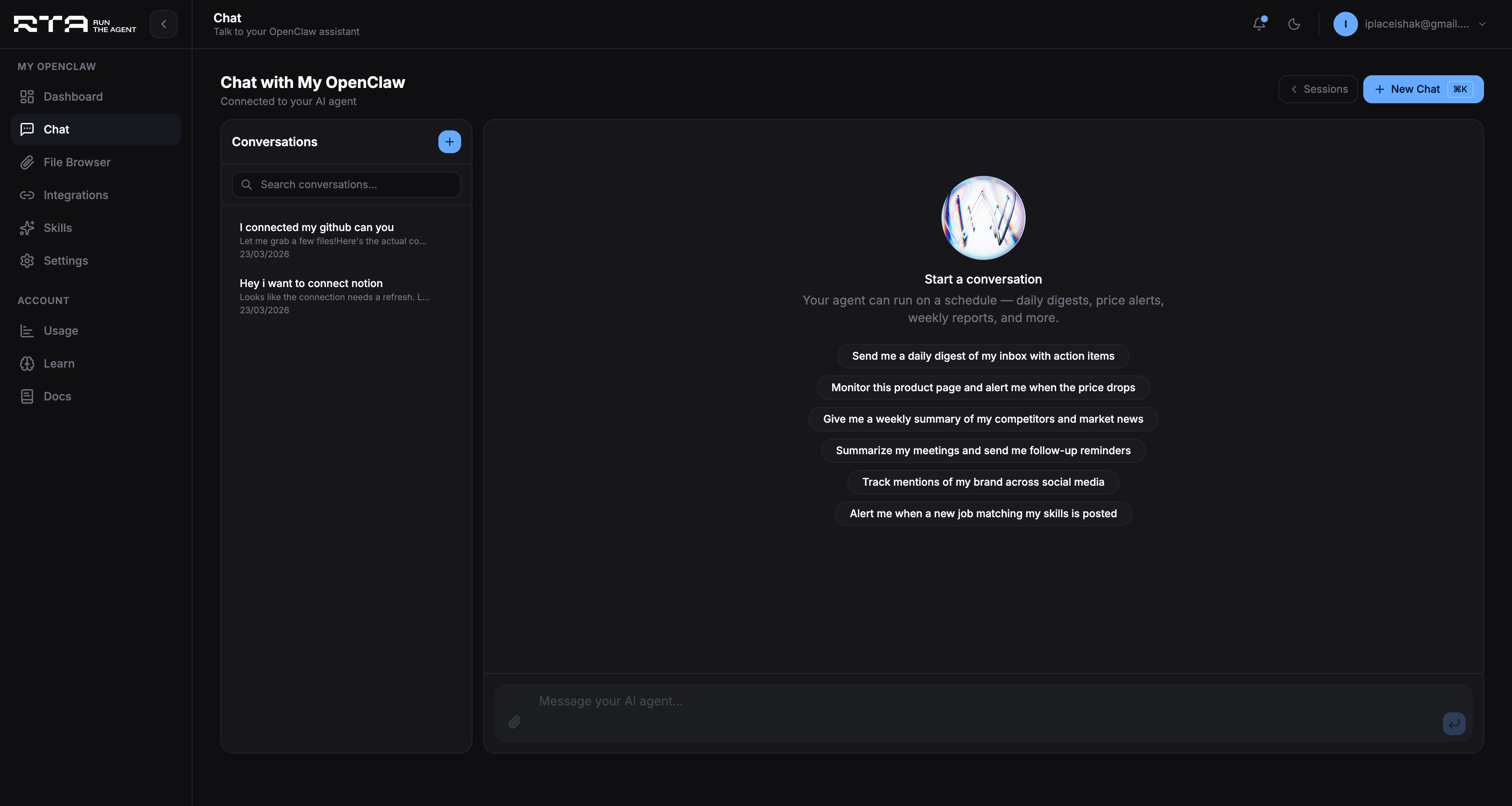
Task: Toggle dark mode moon icon
Action: 1294,24
